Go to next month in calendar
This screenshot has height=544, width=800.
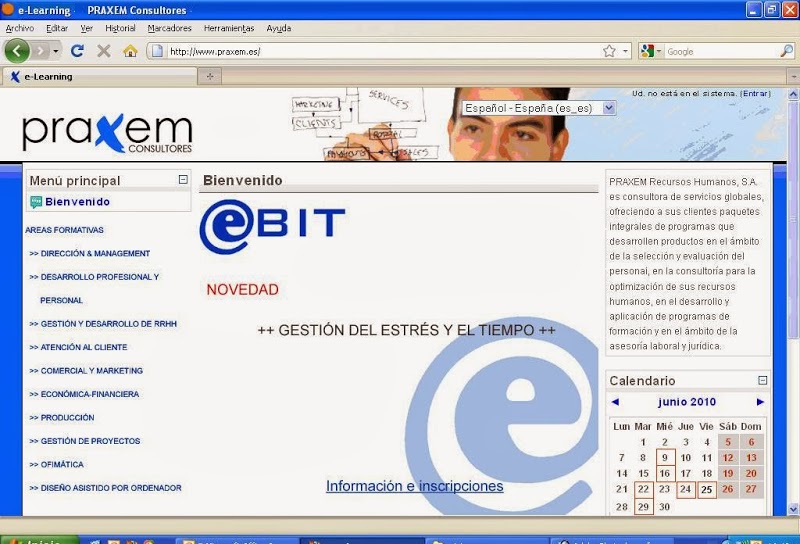click(760, 402)
